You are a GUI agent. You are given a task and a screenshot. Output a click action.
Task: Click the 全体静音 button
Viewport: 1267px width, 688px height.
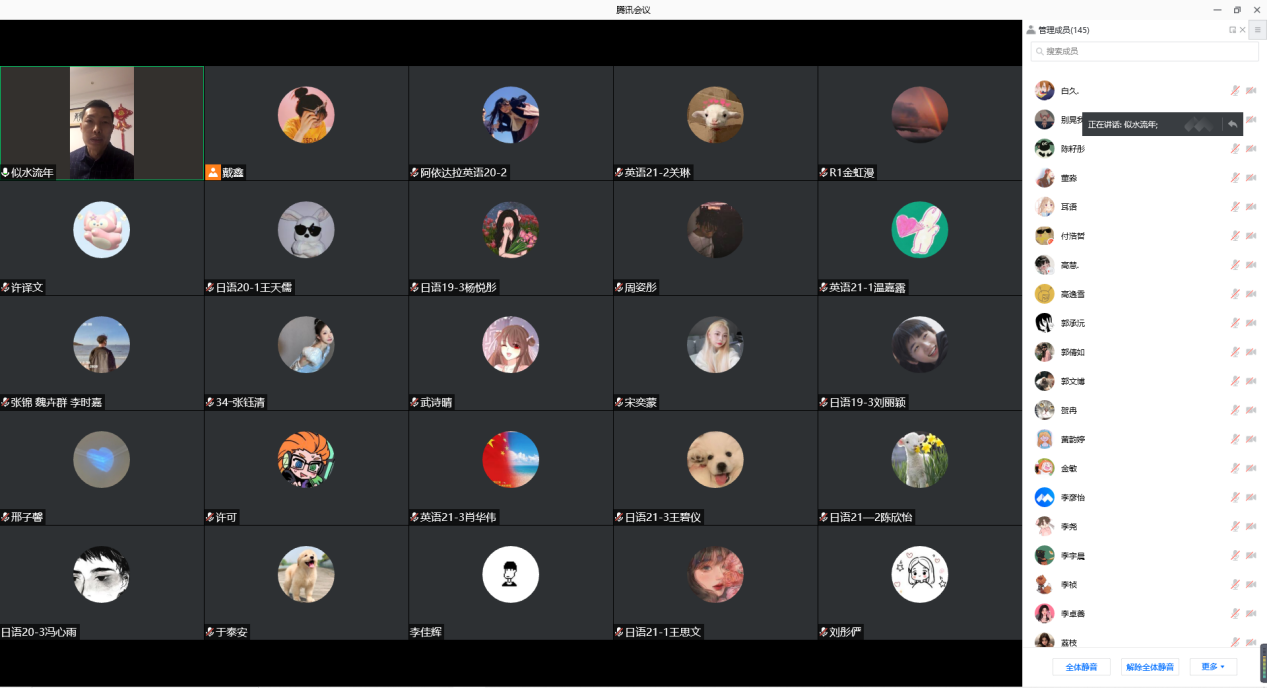[x=1081, y=667]
